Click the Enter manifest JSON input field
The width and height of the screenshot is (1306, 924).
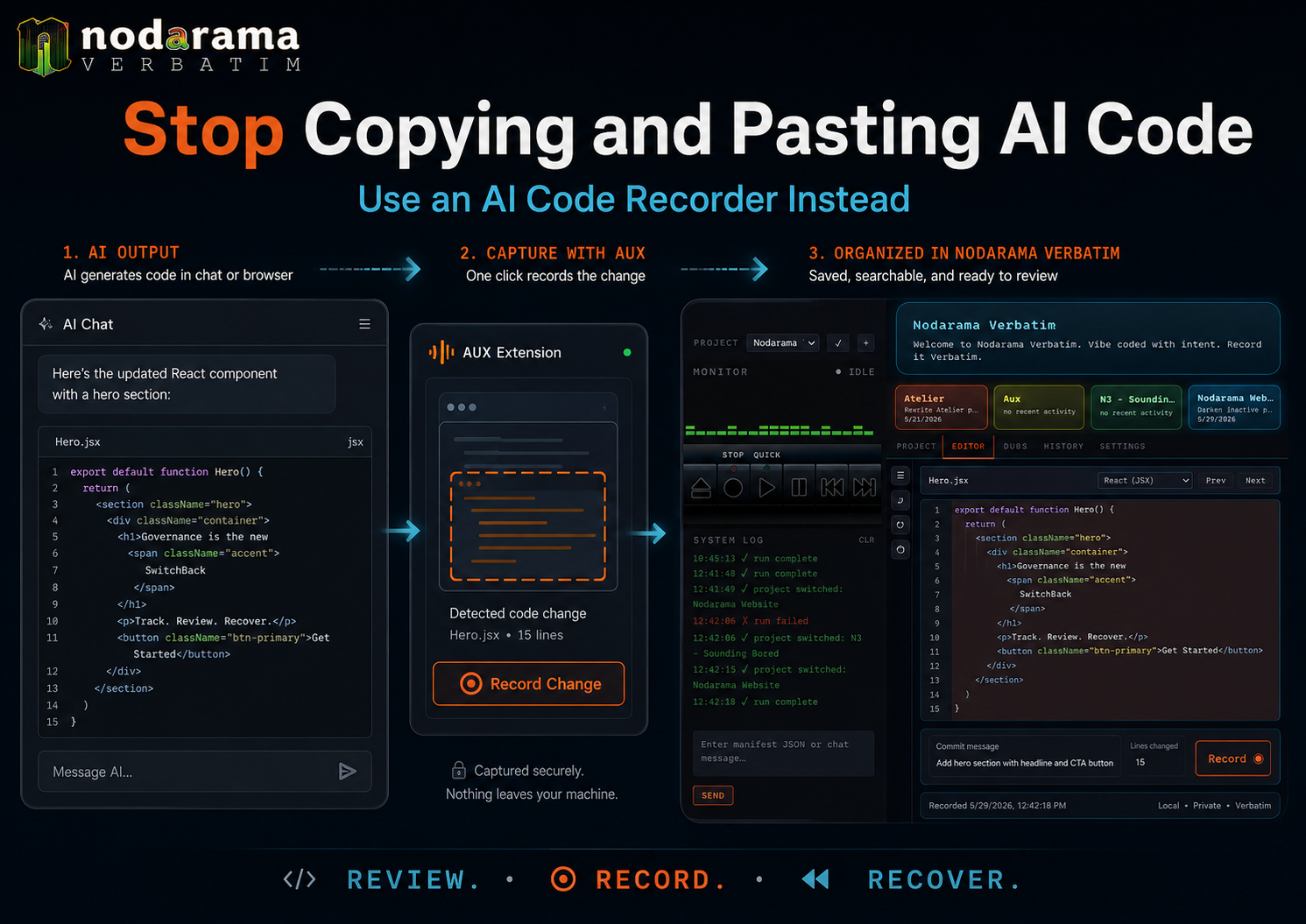pos(783,753)
